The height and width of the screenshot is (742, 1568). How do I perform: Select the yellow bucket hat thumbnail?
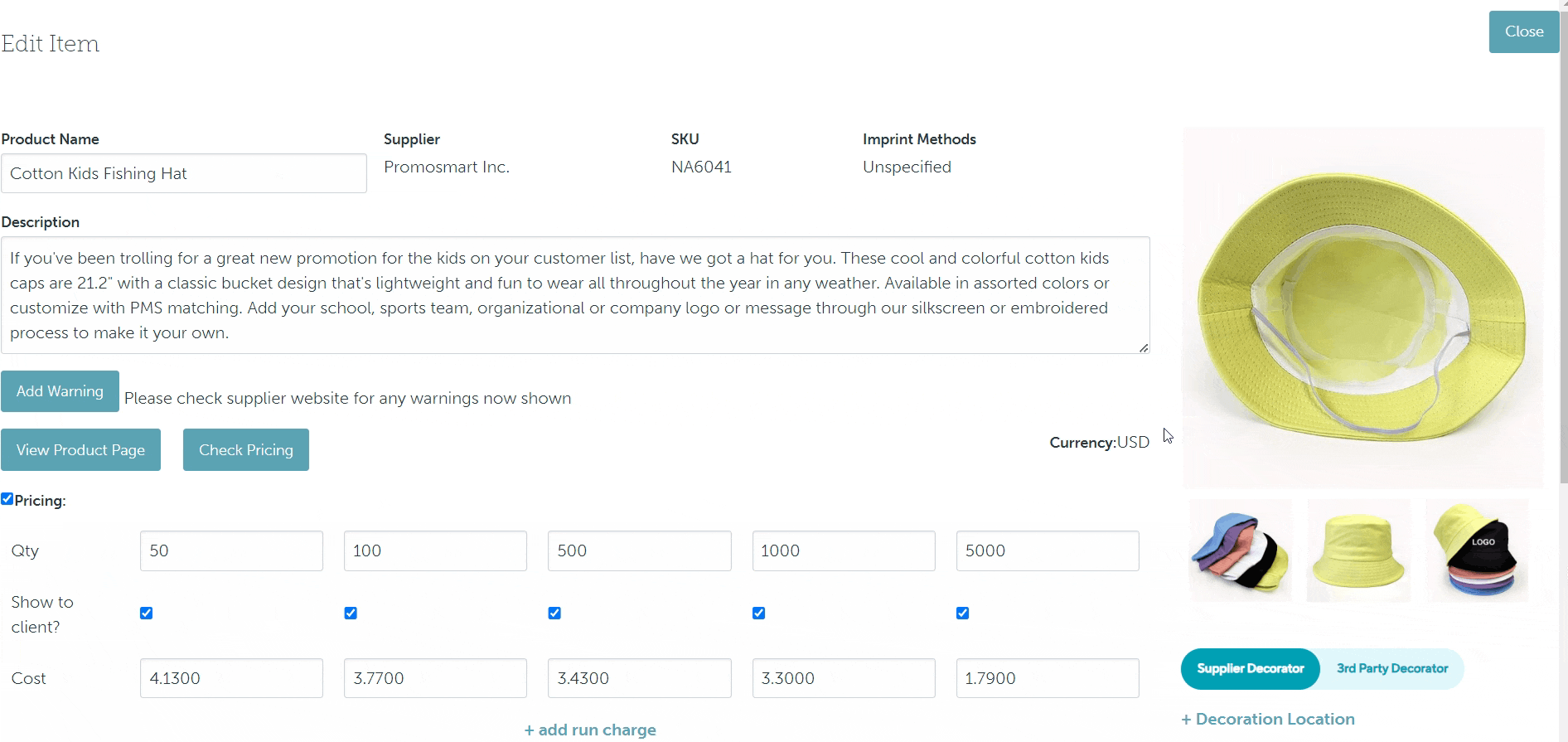[1357, 550]
